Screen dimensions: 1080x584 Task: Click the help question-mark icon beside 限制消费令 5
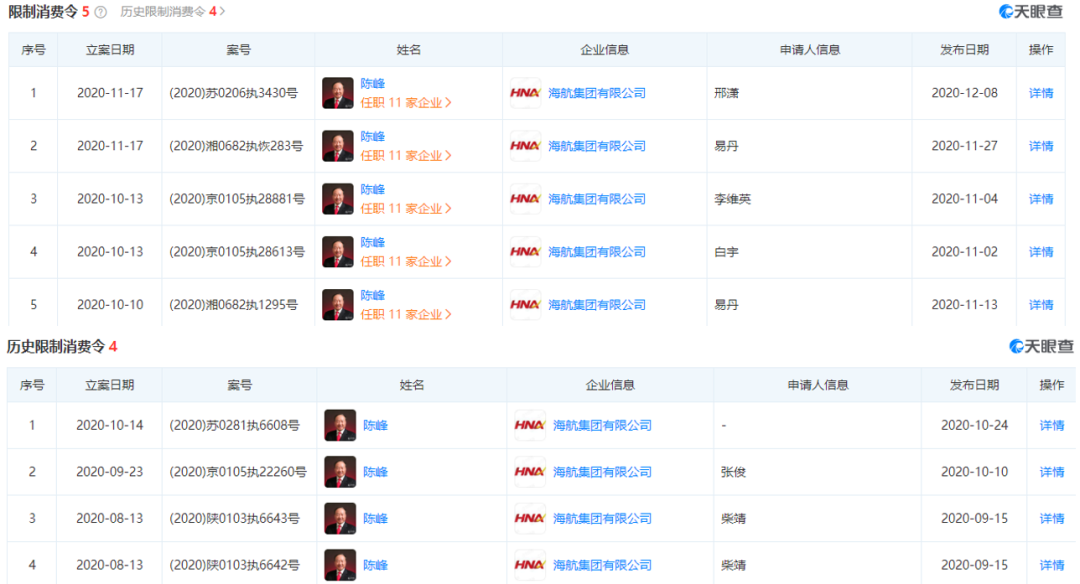pos(101,12)
